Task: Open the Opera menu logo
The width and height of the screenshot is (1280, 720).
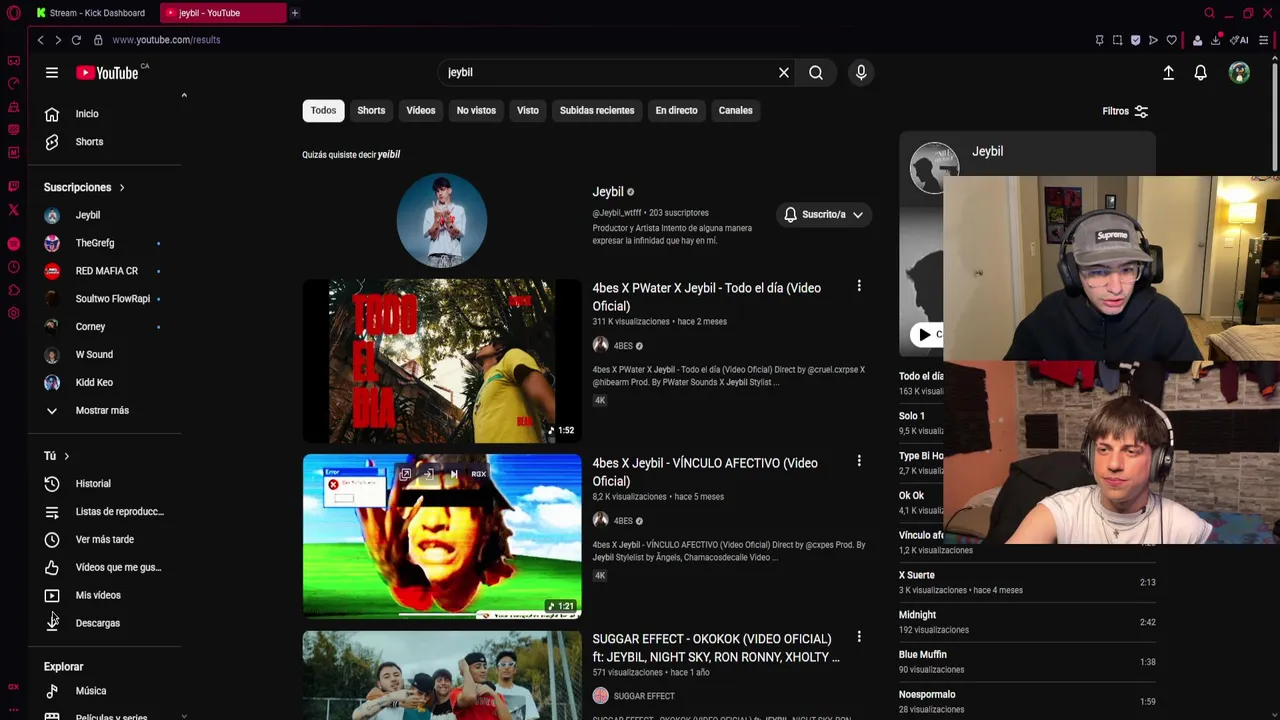Action: pyautogui.click(x=13, y=13)
